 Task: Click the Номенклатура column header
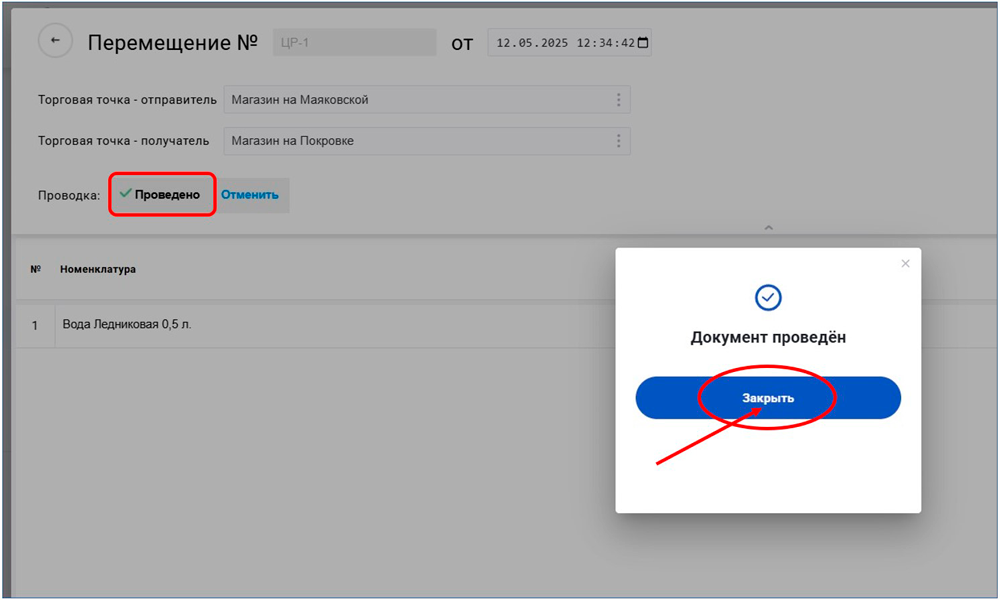pos(98,269)
